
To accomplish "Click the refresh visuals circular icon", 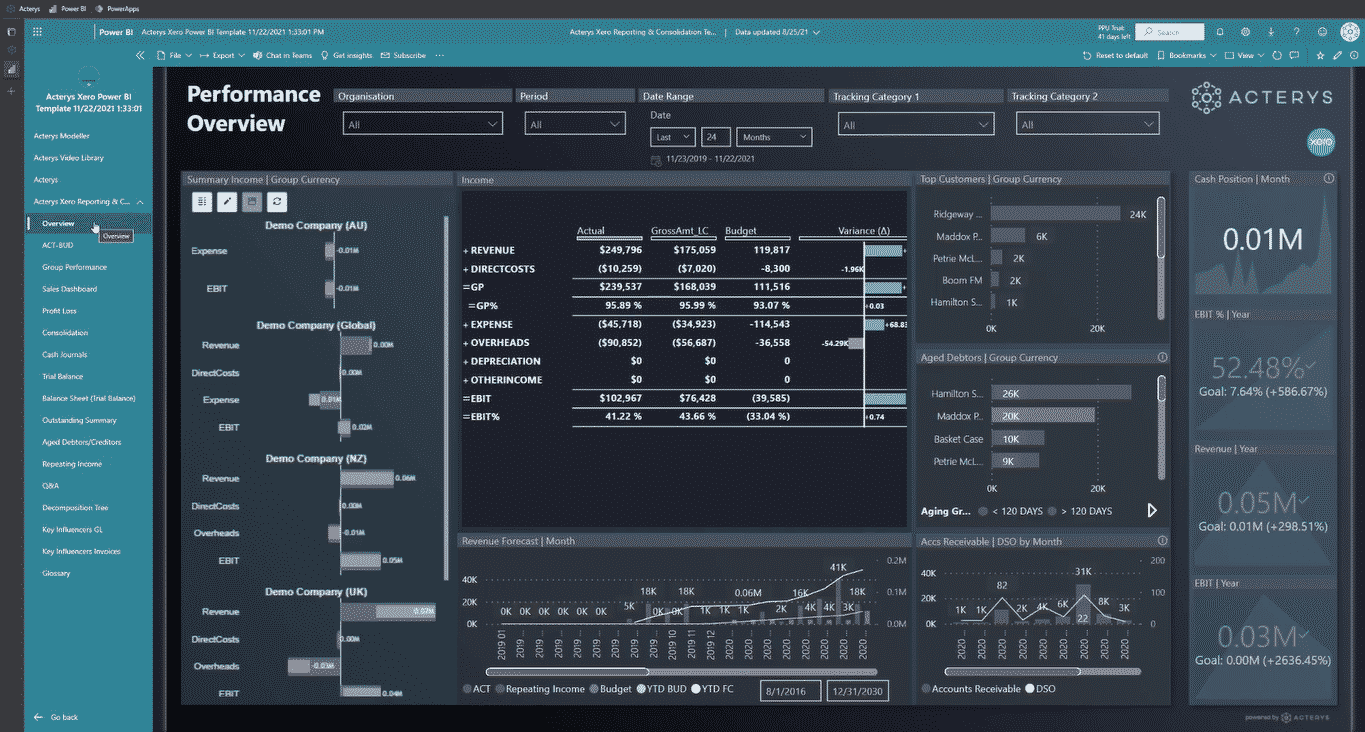I will click(x=1278, y=56).
